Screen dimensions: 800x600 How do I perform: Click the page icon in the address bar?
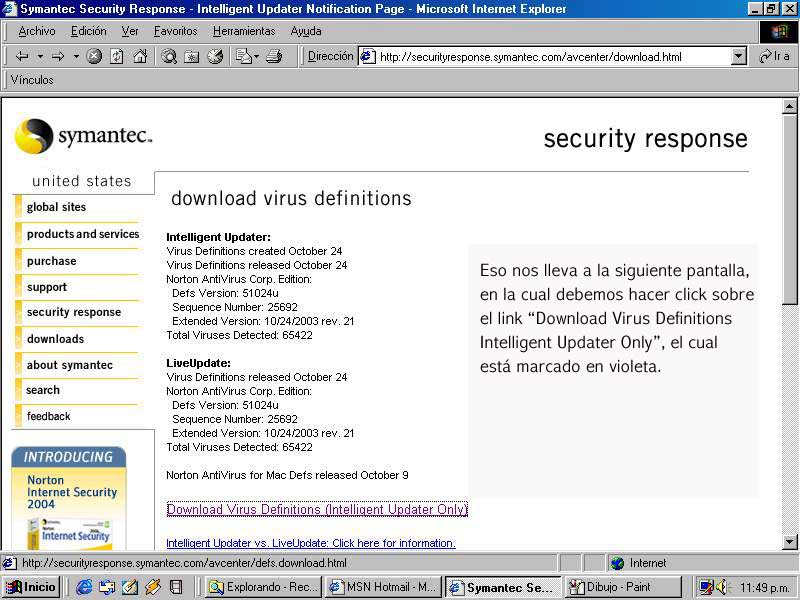tap(368, 57)
